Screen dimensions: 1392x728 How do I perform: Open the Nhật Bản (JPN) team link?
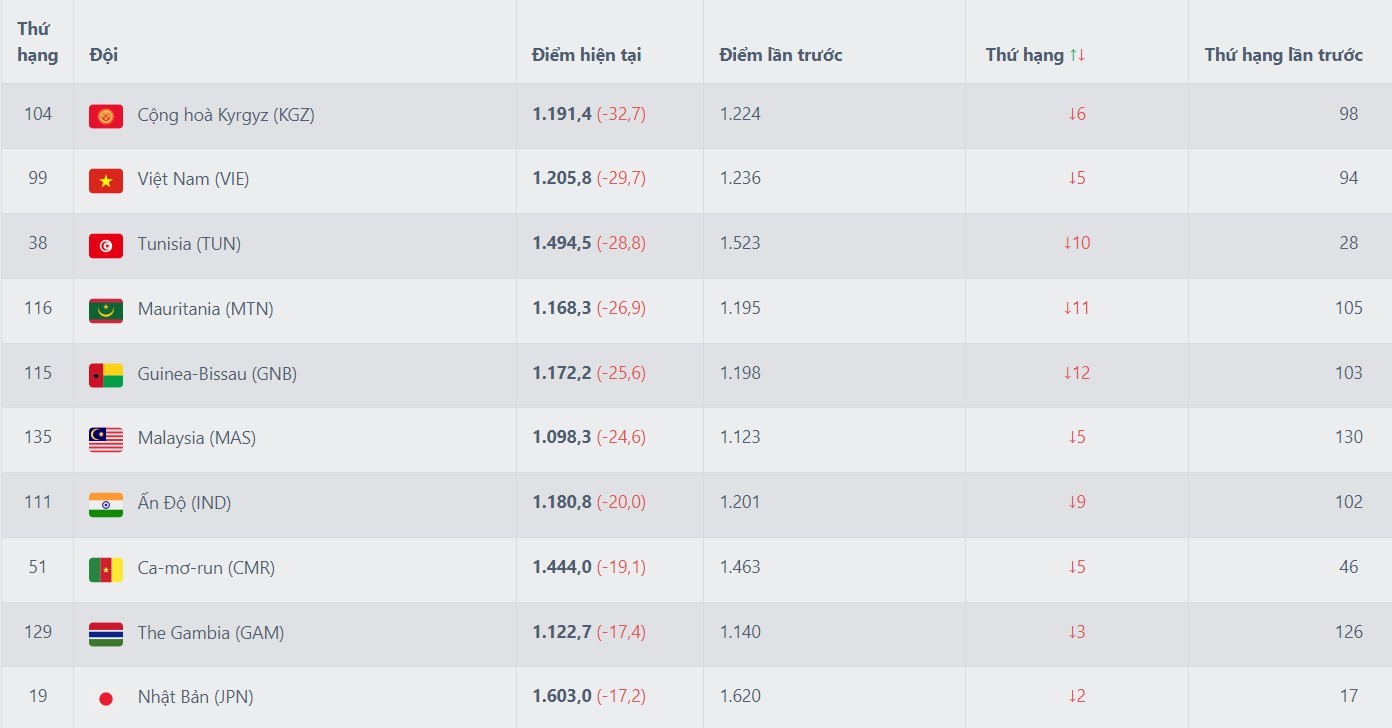pyautogui.click(x=196, y=697)
